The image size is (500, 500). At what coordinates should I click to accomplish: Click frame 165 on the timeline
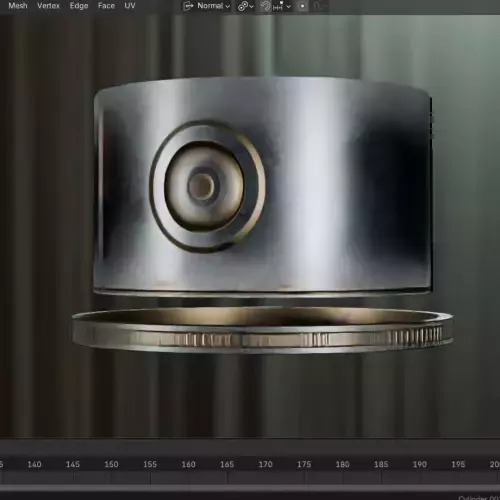[227, 464]
